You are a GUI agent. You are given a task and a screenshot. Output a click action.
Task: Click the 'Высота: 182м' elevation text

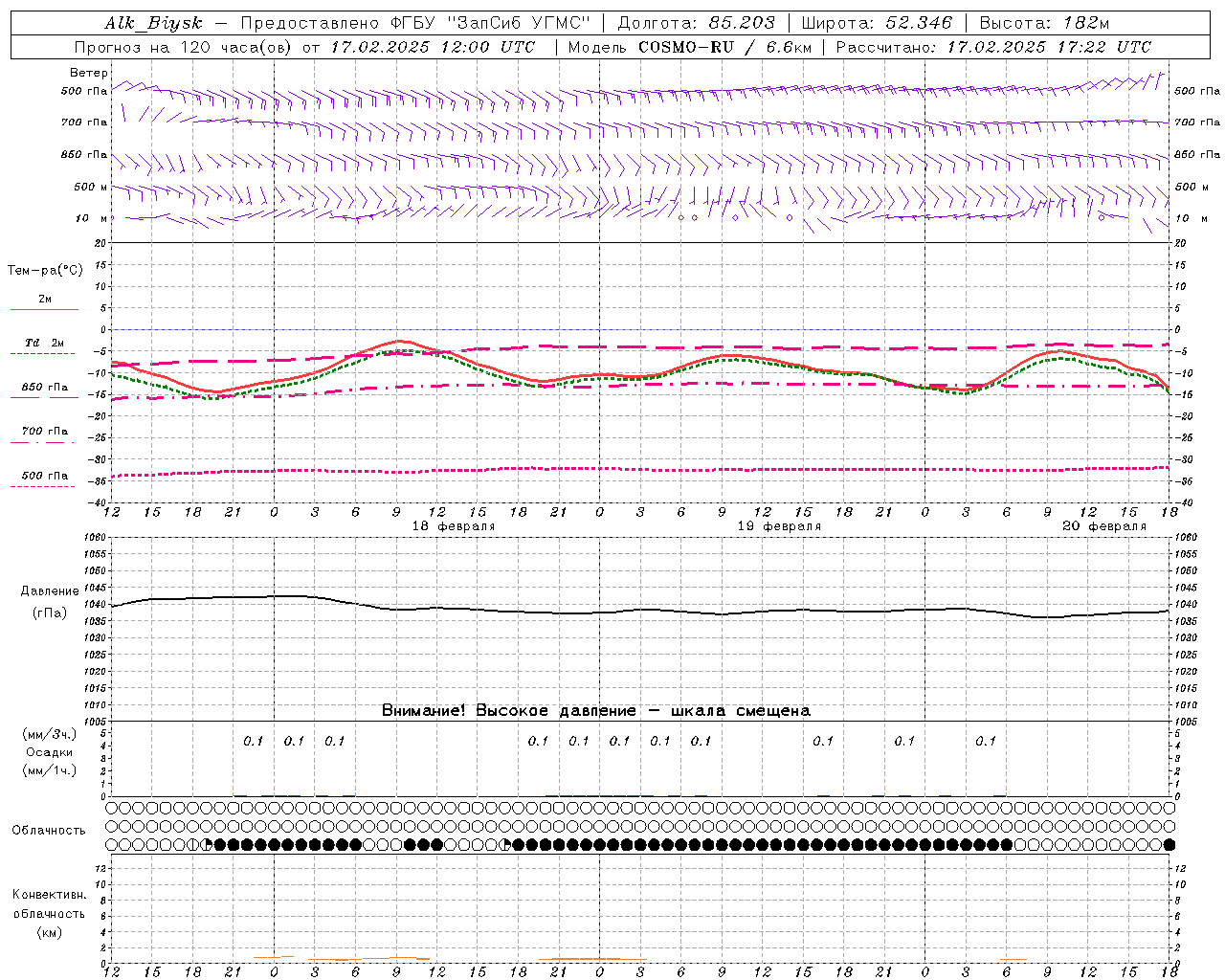click(x=1045, y=23)
